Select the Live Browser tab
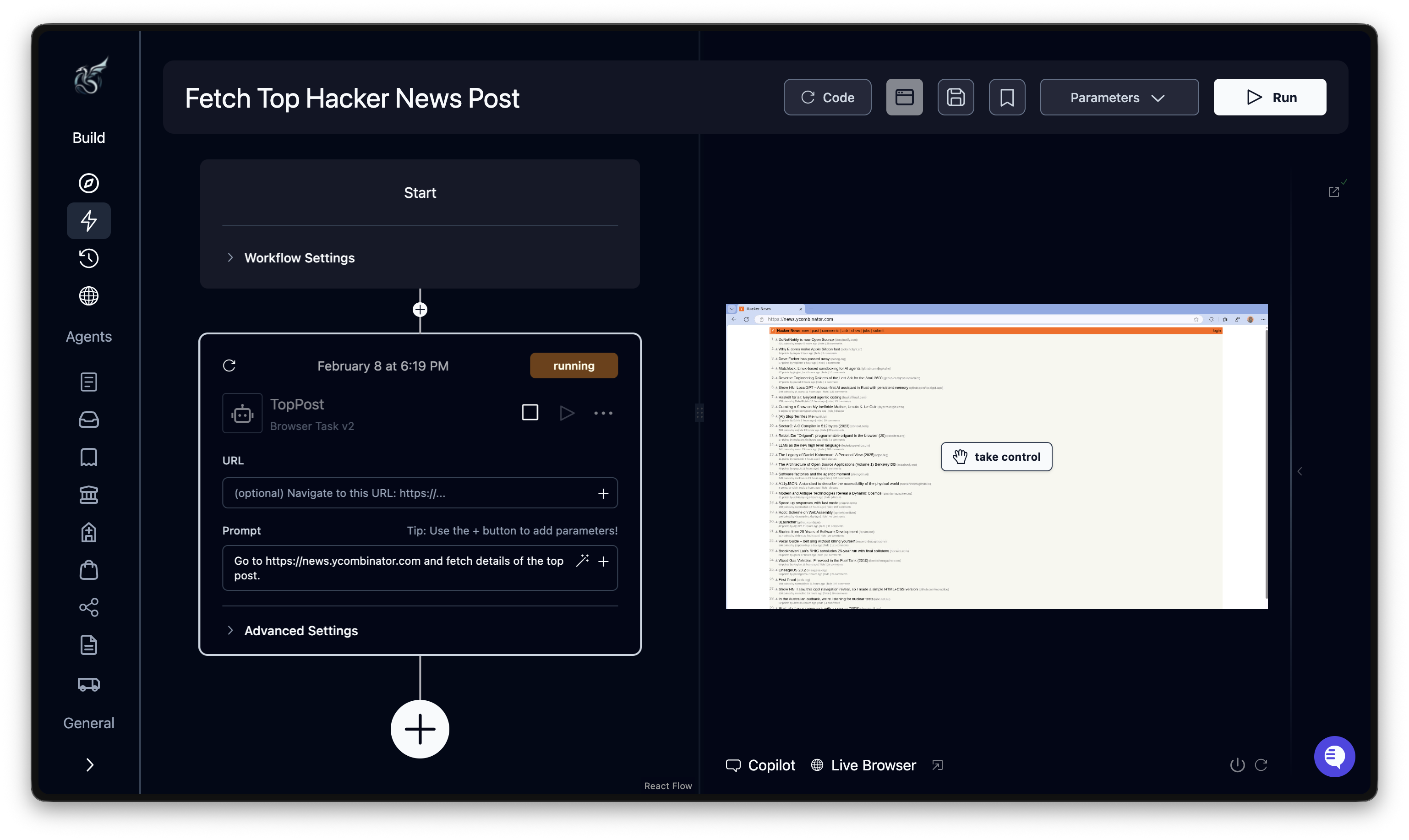1409x840 pixels. click(864, 765)
